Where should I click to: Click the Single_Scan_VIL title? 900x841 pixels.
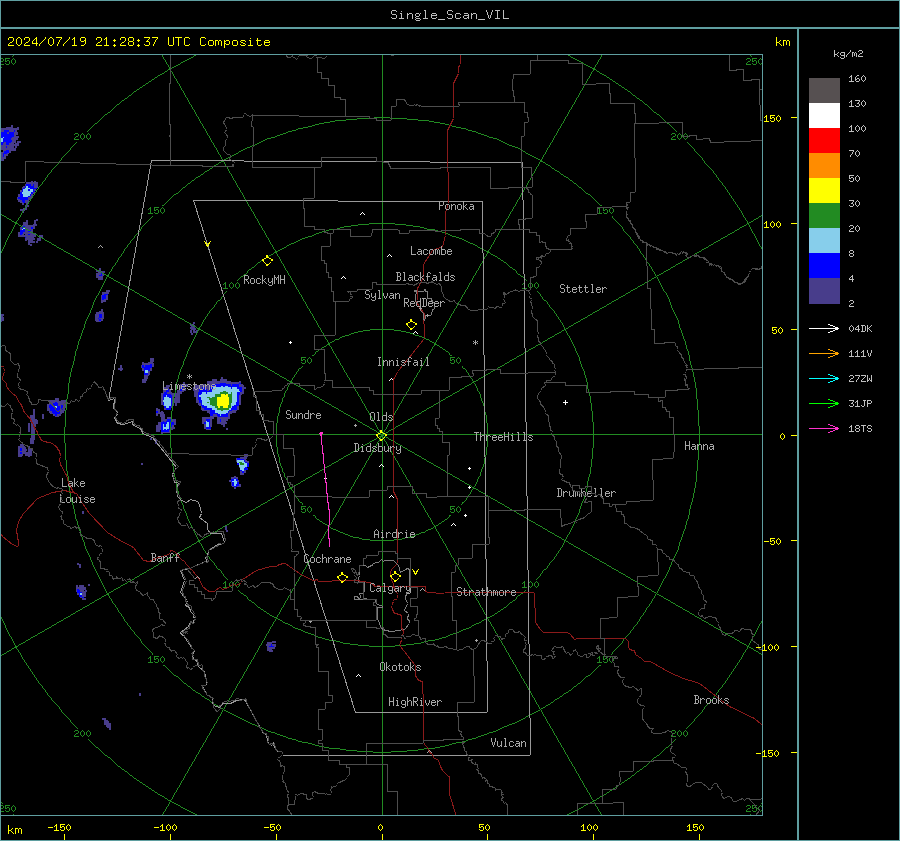(x=449, y=15)
